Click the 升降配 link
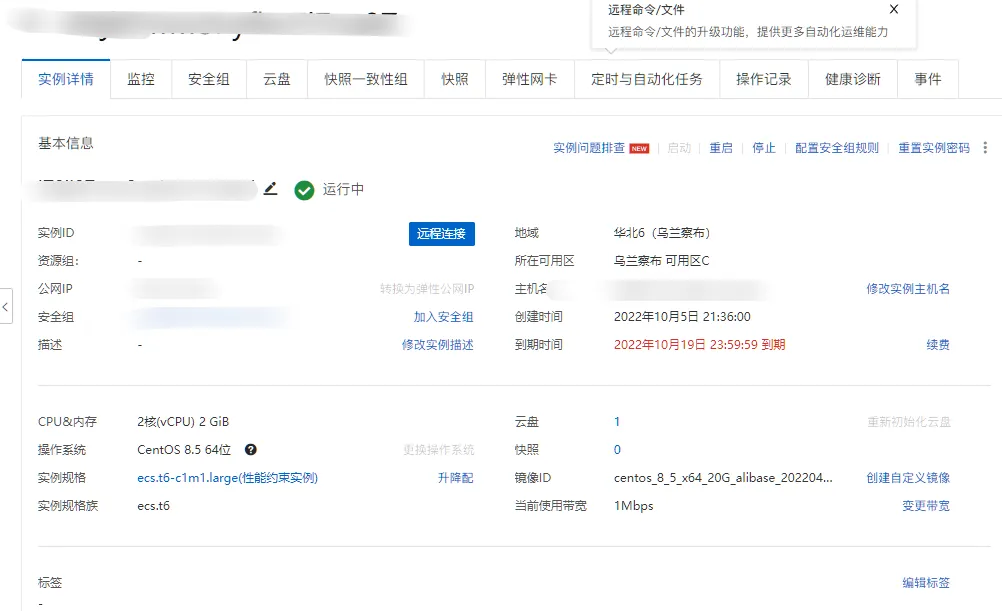This screenshot has width=1002, height=611. click(455, 477)
